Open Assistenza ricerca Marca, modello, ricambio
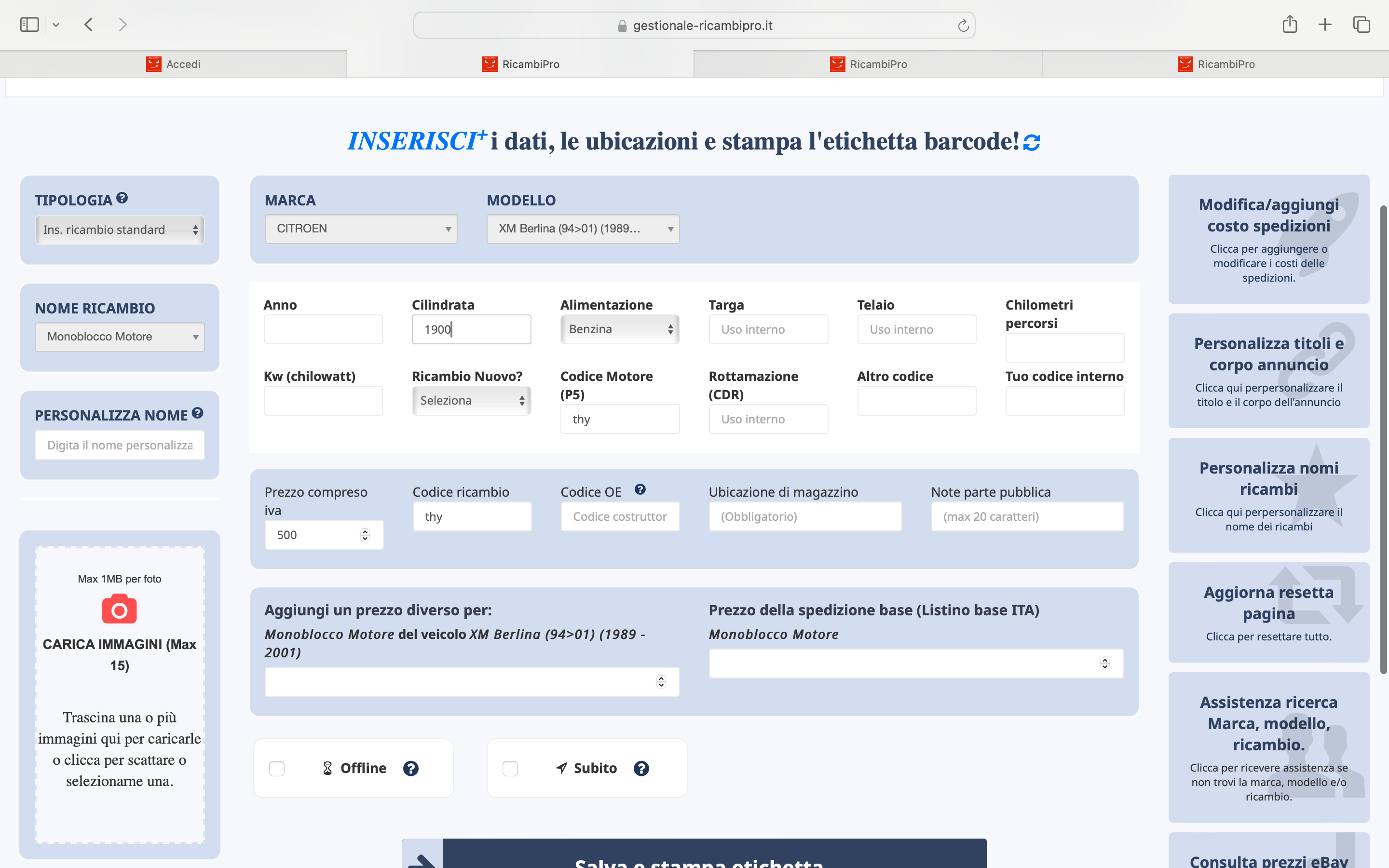The width and height of the screenshot is (1389, 868). tap(1268, 747)
